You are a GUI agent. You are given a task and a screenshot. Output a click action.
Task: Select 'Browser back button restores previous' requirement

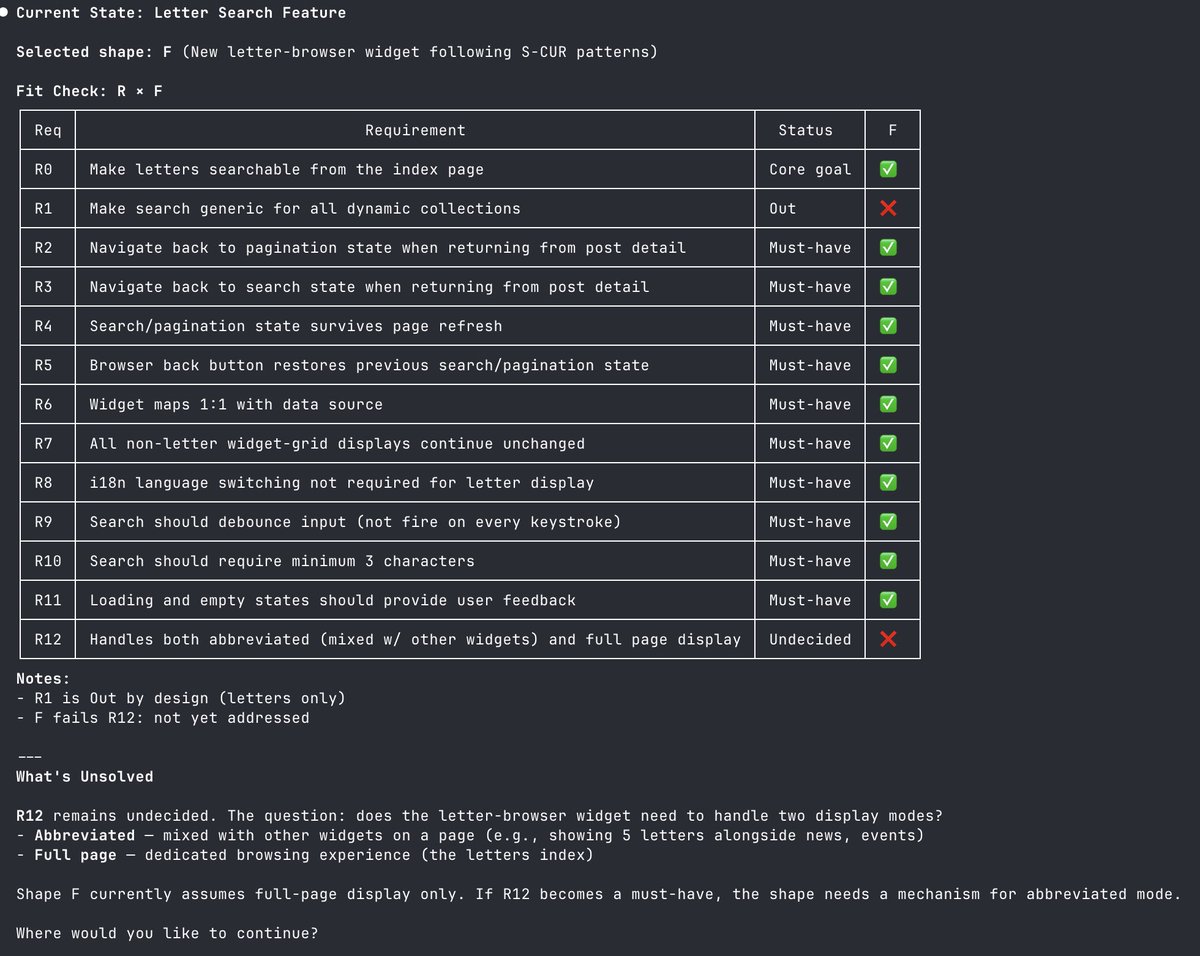(x=369, y=365)
